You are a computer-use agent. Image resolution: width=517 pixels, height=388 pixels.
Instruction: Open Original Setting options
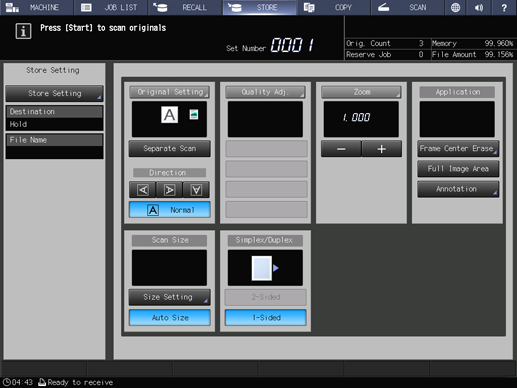pos(169,92)
